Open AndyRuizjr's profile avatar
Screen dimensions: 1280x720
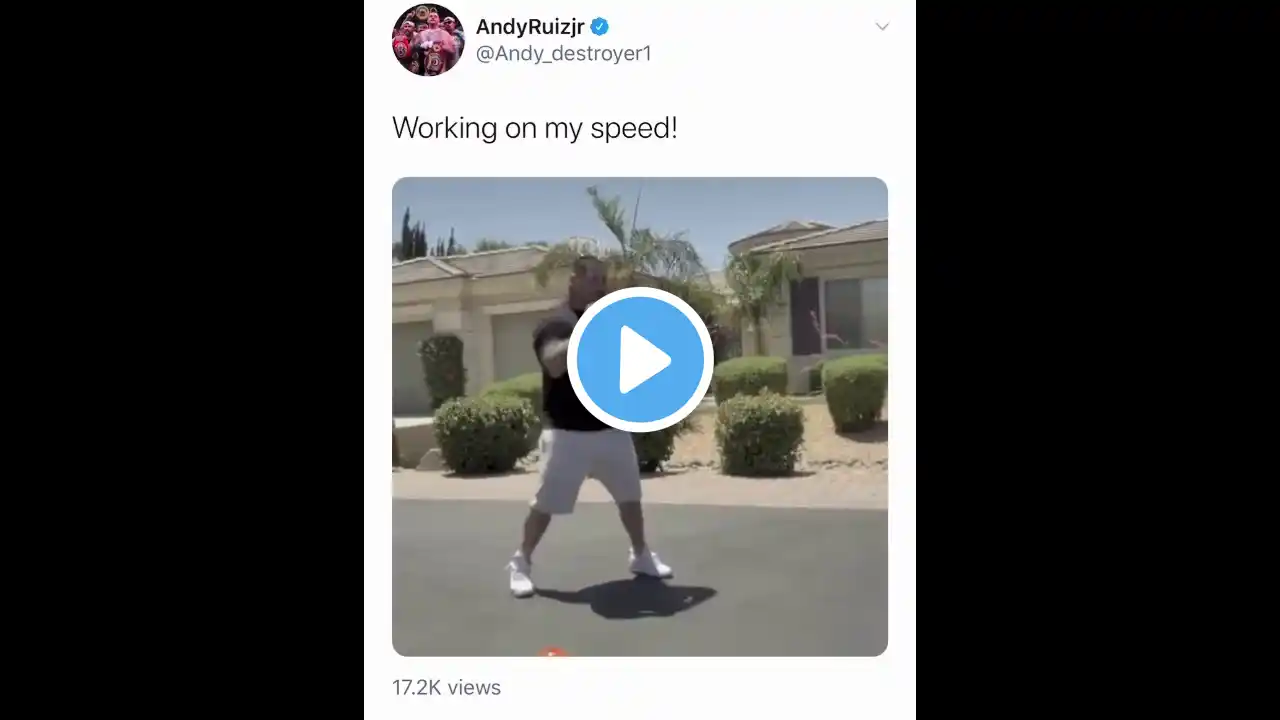[x=428, y=40]
